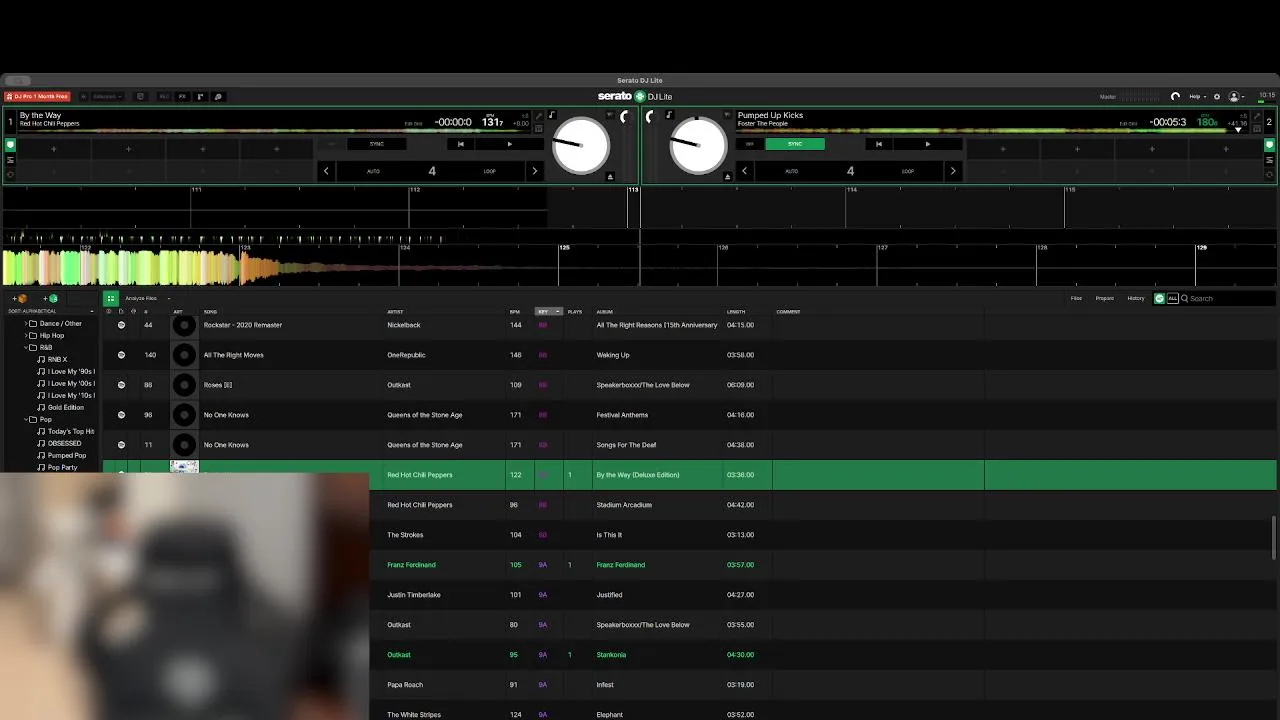
Task: Set the first cue point on deck 1
Action: click(x=54, y=149)
